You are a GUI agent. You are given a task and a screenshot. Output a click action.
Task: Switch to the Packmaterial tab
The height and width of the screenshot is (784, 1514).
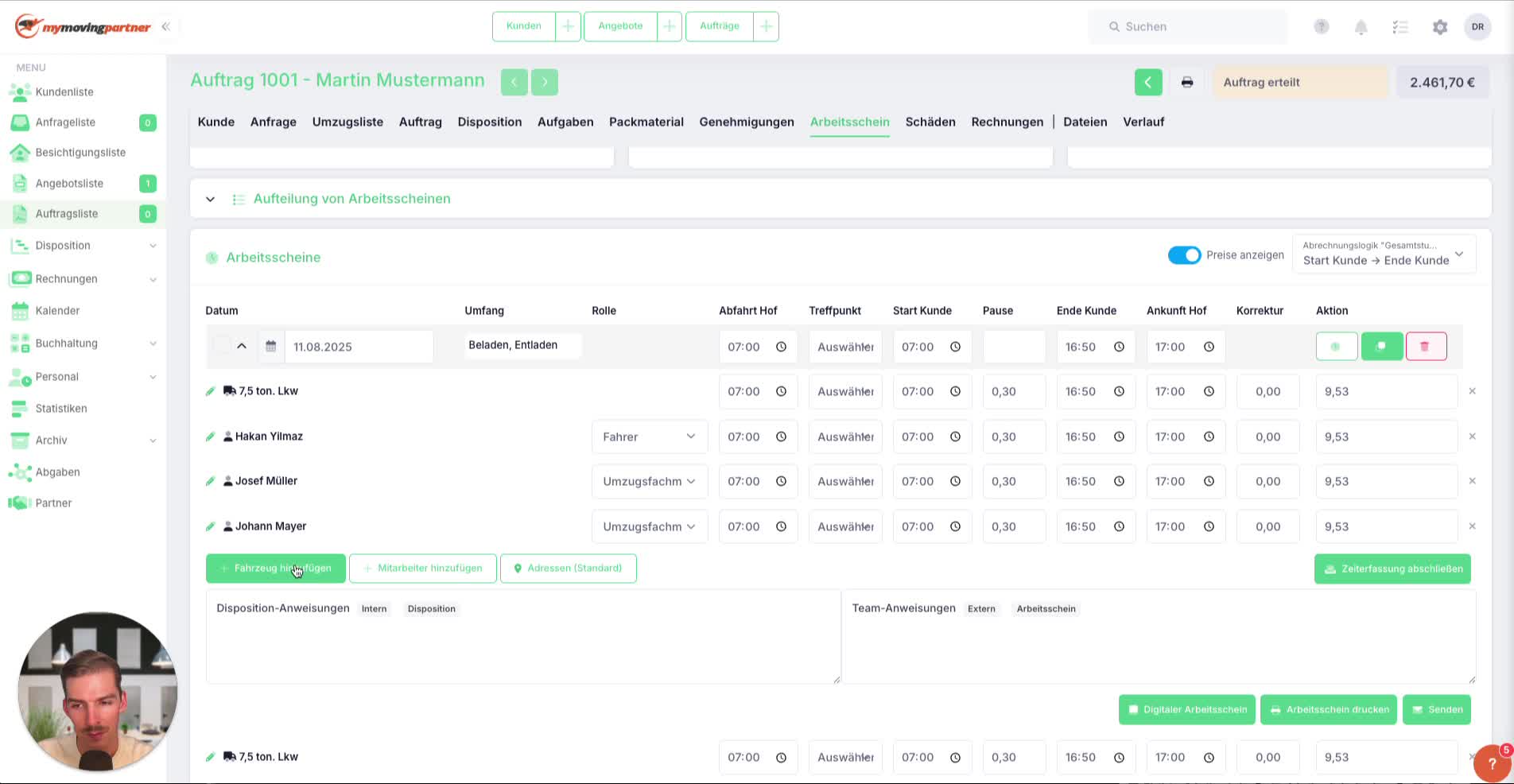pos(646,122)
